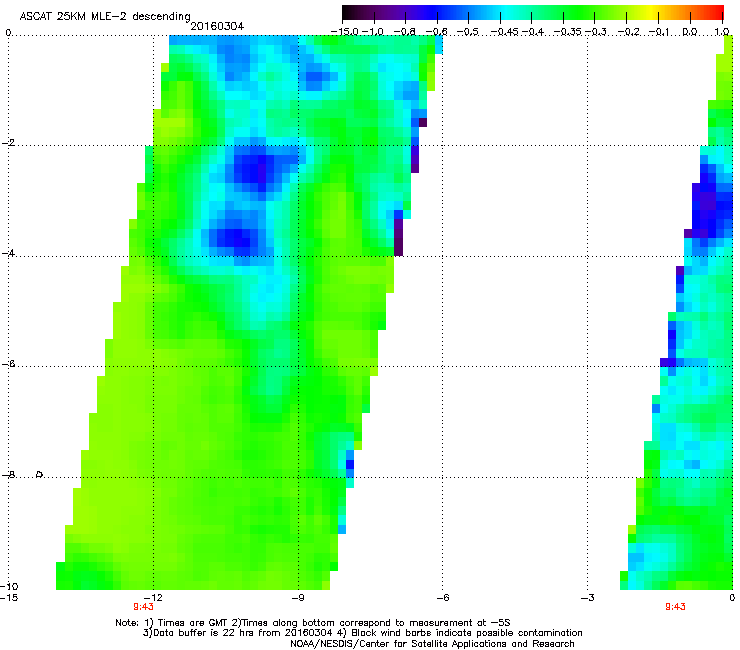Click the -0.2 color scale label
740x650 pixels.
click(x=629, y=32)
